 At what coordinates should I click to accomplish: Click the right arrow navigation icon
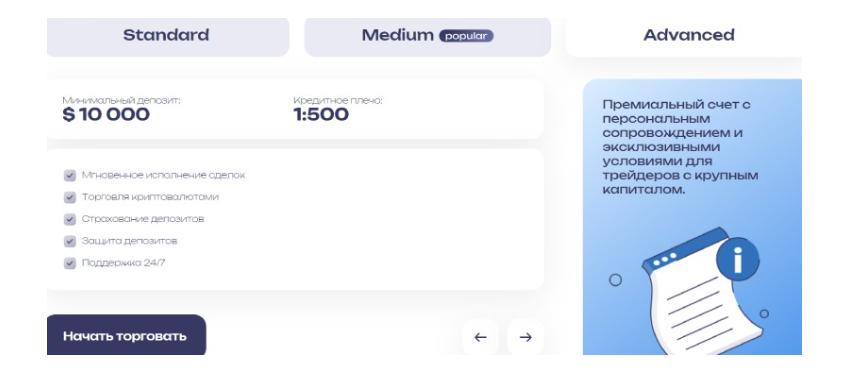coord(525,337)
